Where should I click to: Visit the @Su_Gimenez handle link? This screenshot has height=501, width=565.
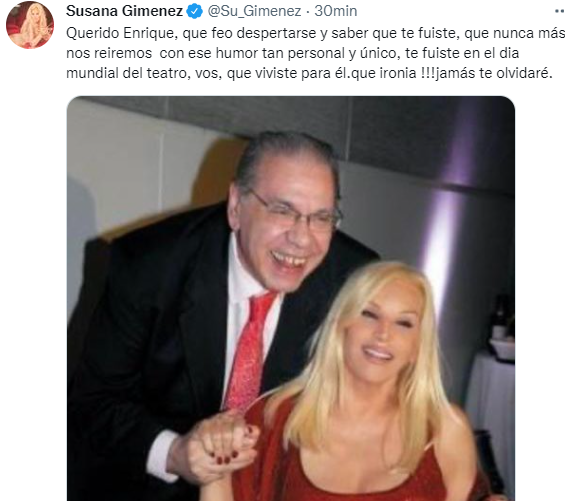[254, 11]
